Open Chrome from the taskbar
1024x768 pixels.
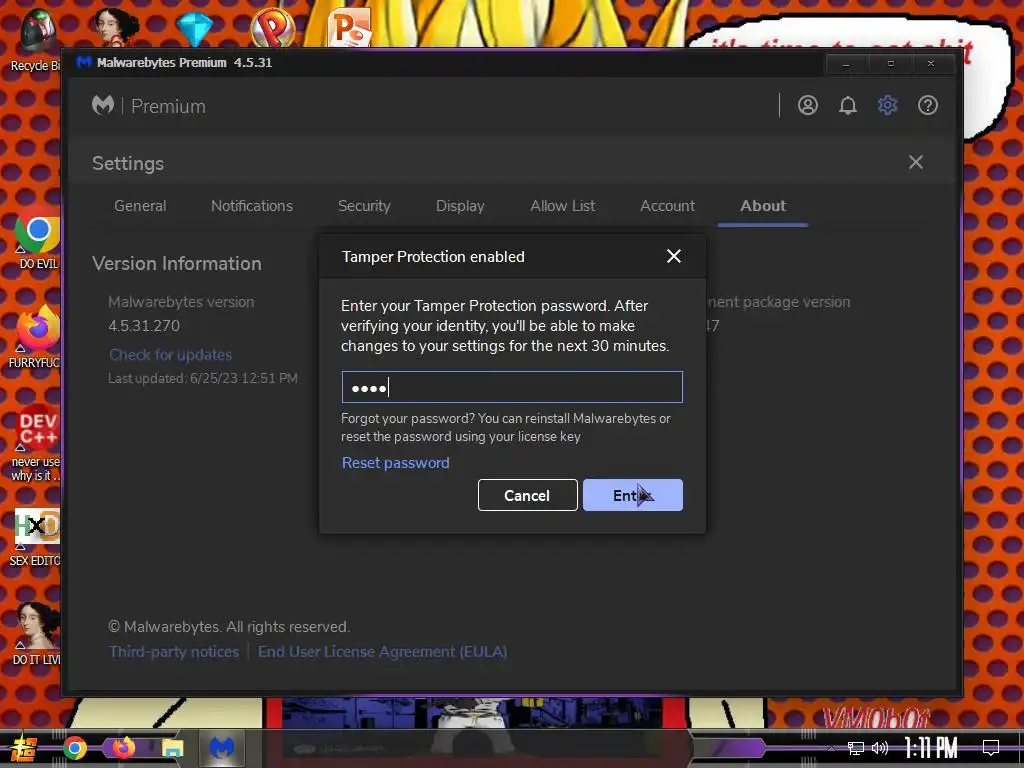pyautogui.click(x=75, y=748)
